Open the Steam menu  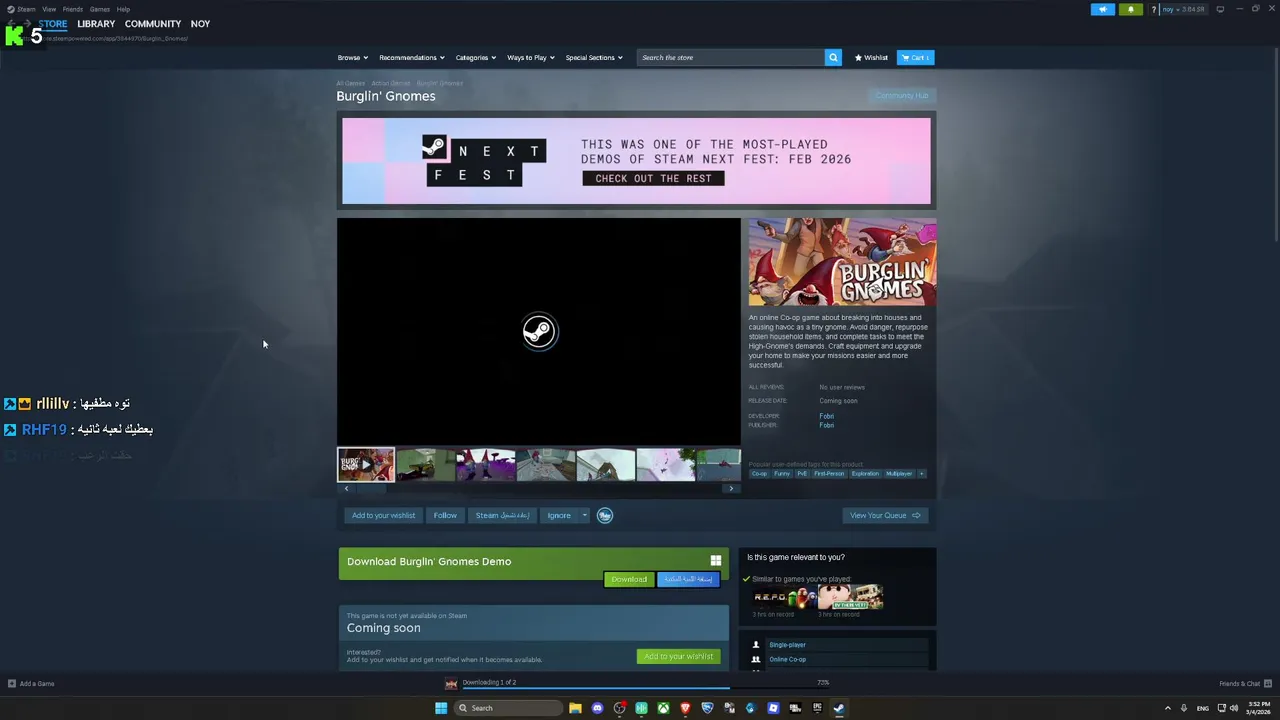coord(21,9)
